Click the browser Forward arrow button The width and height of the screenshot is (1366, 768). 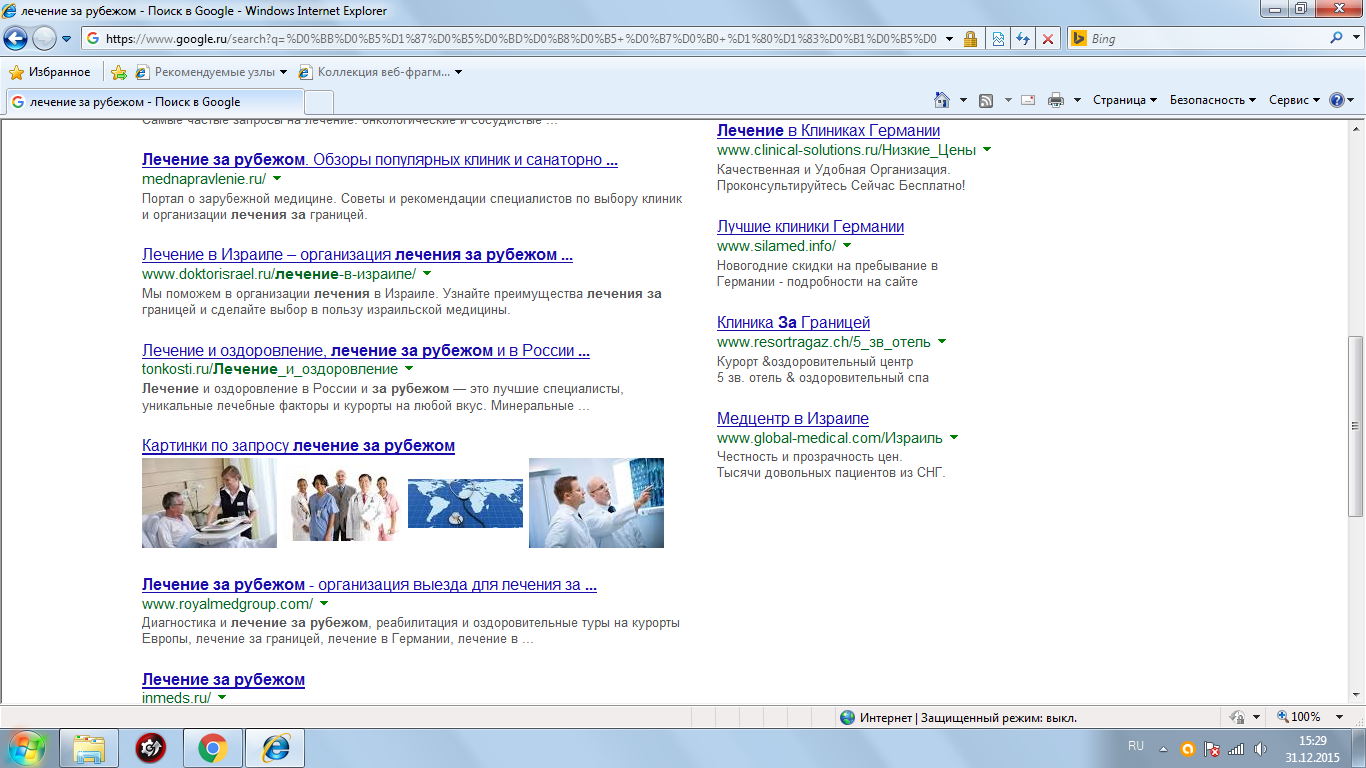(x=44, y=39)
